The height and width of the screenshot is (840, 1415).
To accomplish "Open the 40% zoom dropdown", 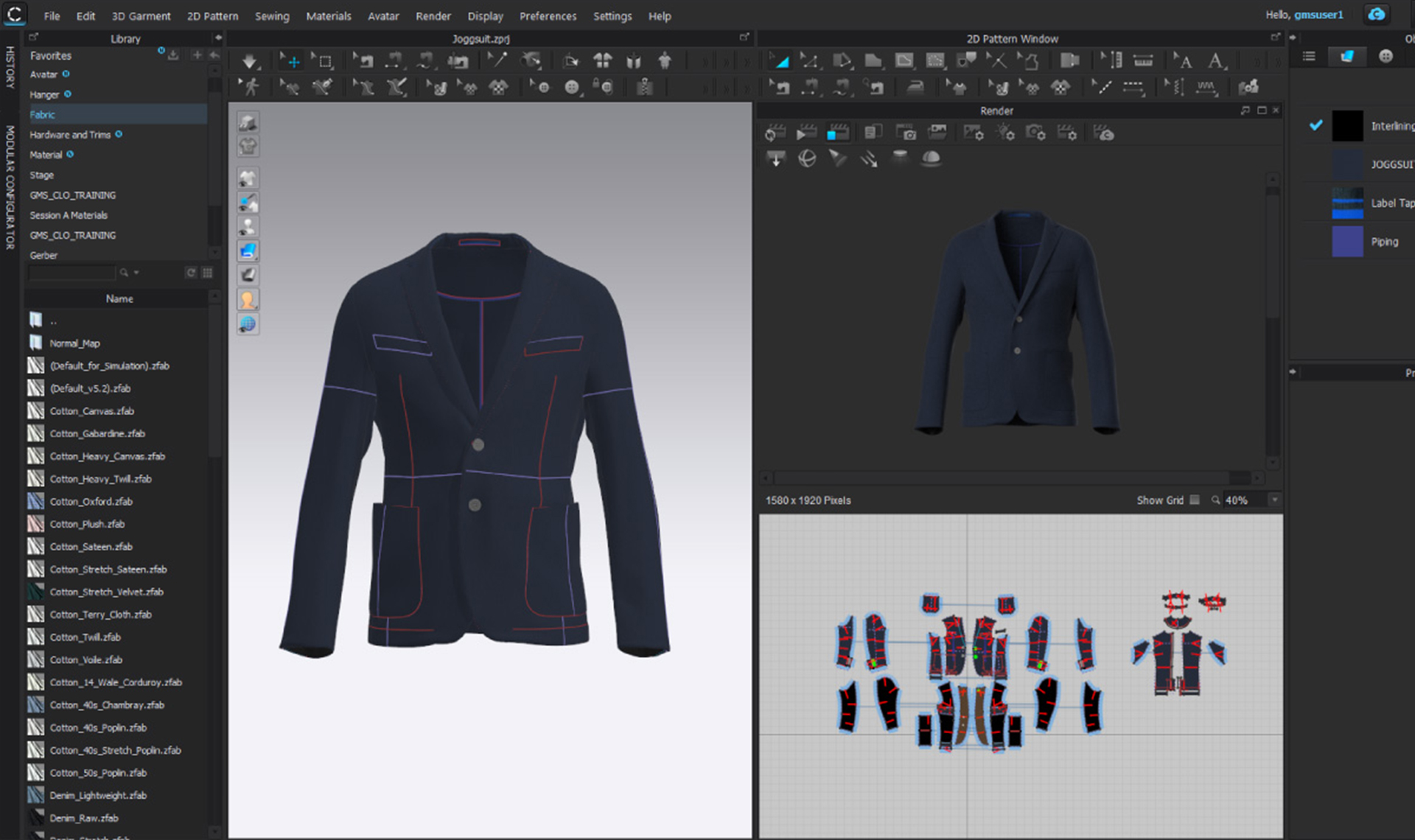I will click(1274, 500).
